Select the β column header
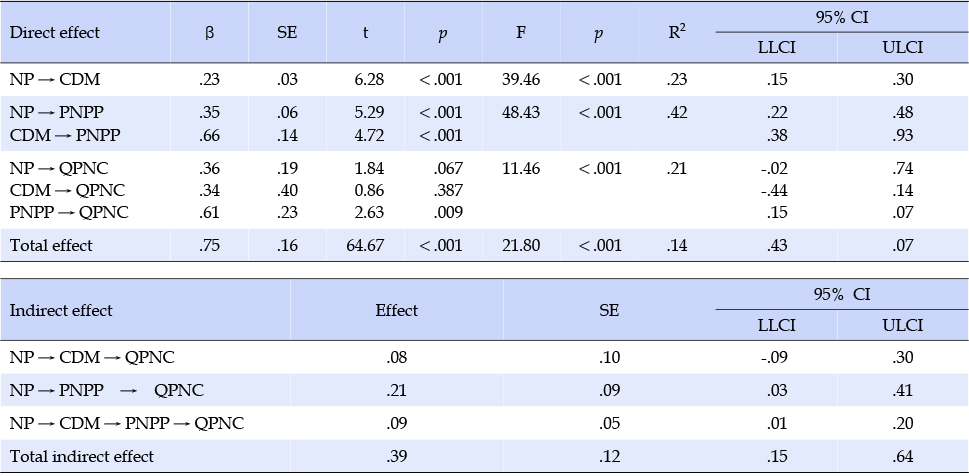The height and width of the screenshot is (476, 969). (209, 33)
